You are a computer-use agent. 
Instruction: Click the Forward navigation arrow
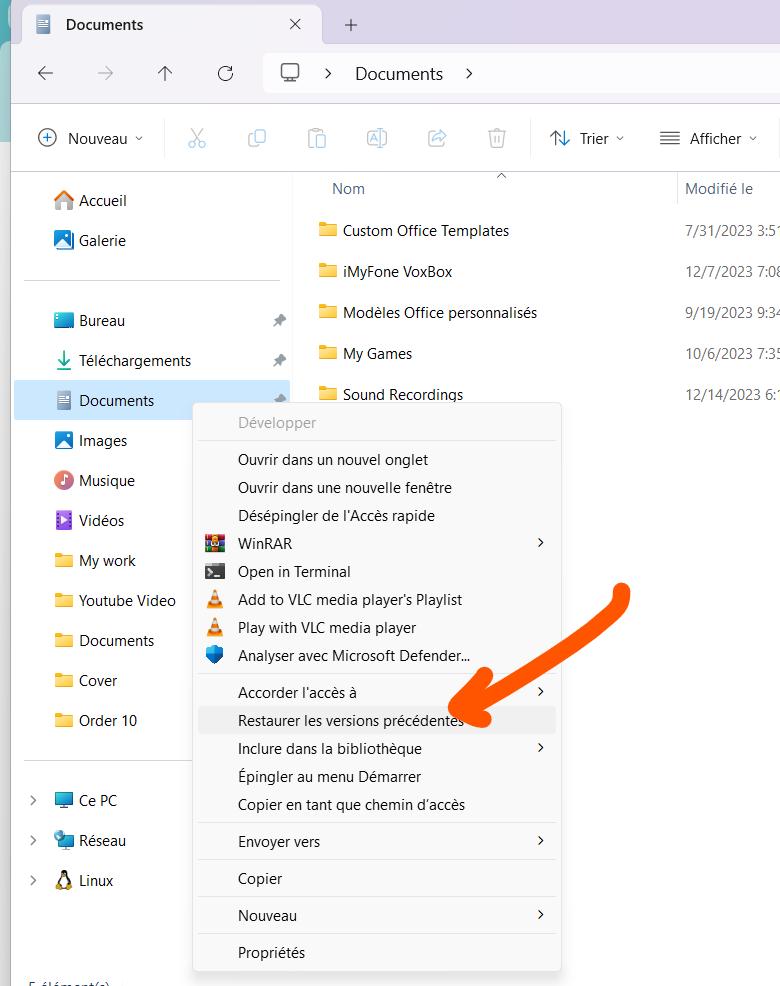click(x=105, y=74)
